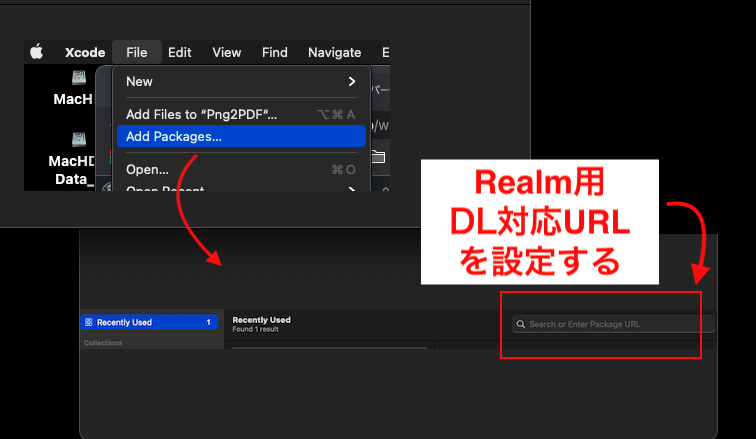Image resolution: width=756 pixels, height=439 pixels.
Task: Open the Navigate menu
Action: coord(335,52)
